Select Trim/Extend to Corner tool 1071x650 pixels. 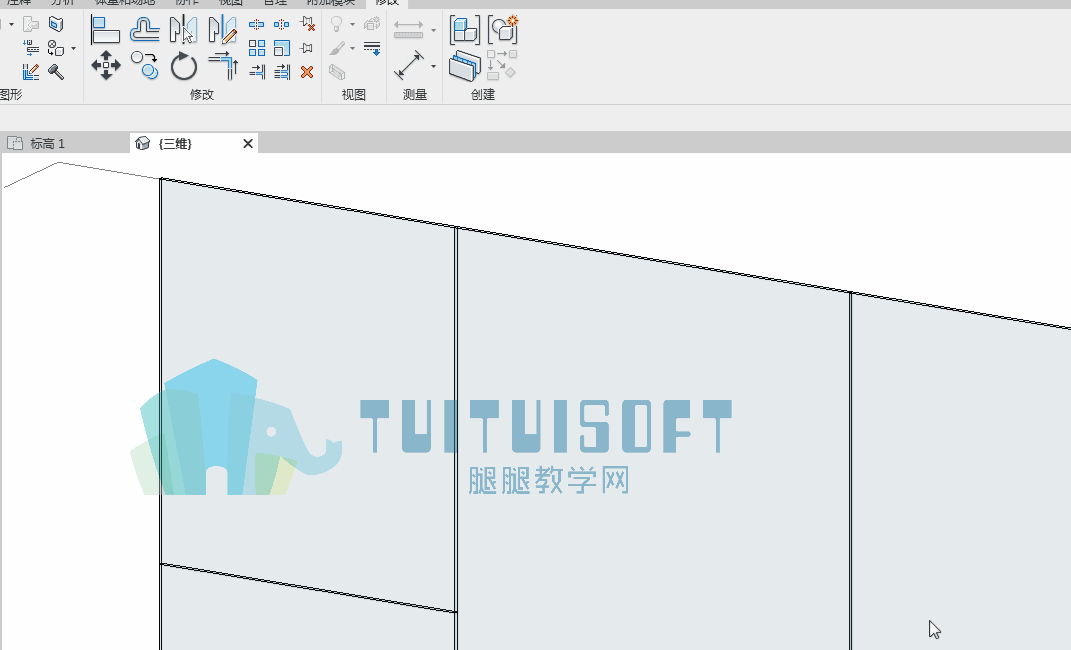223,66
